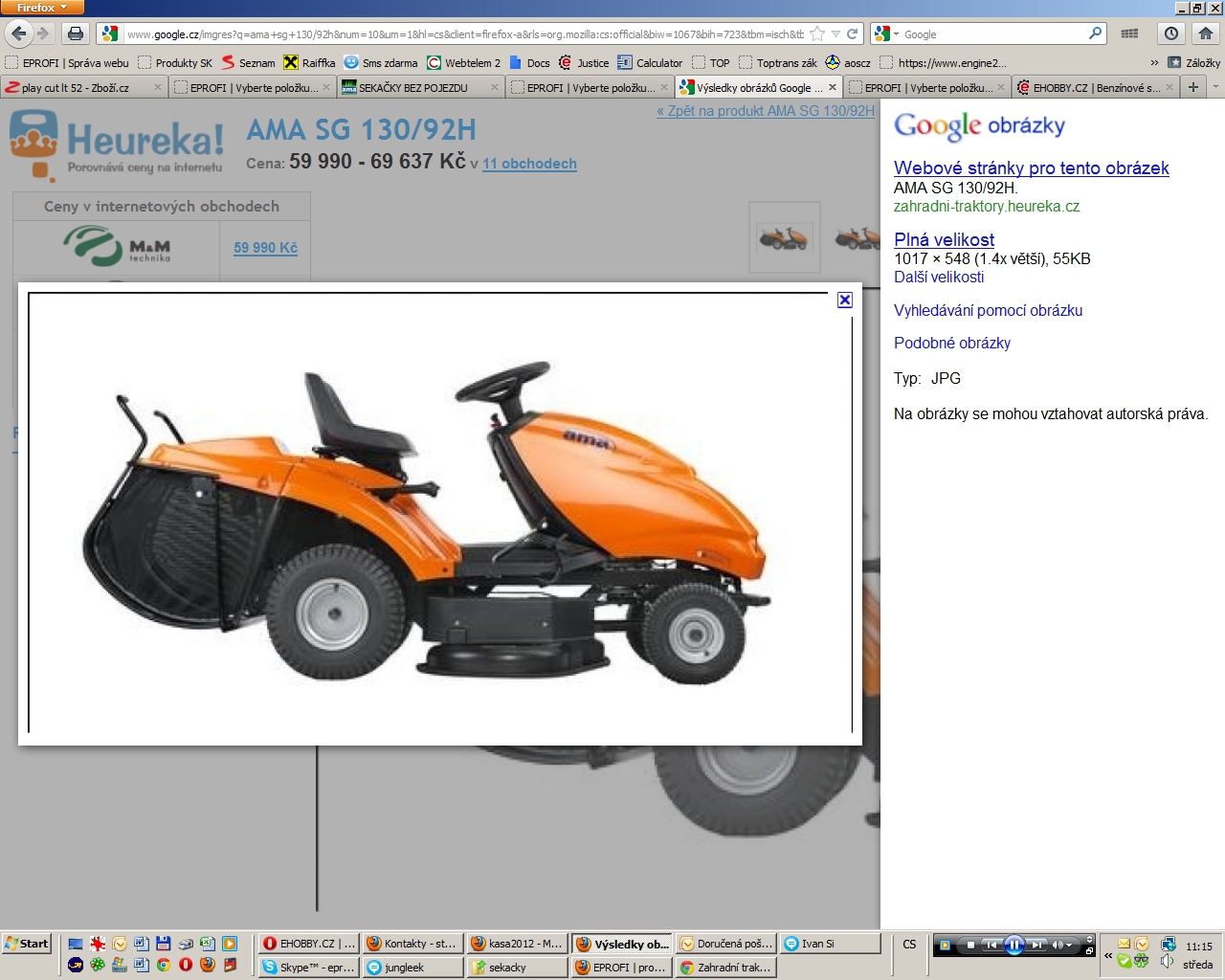Open the Seznam bookmark

click(248, 62)
